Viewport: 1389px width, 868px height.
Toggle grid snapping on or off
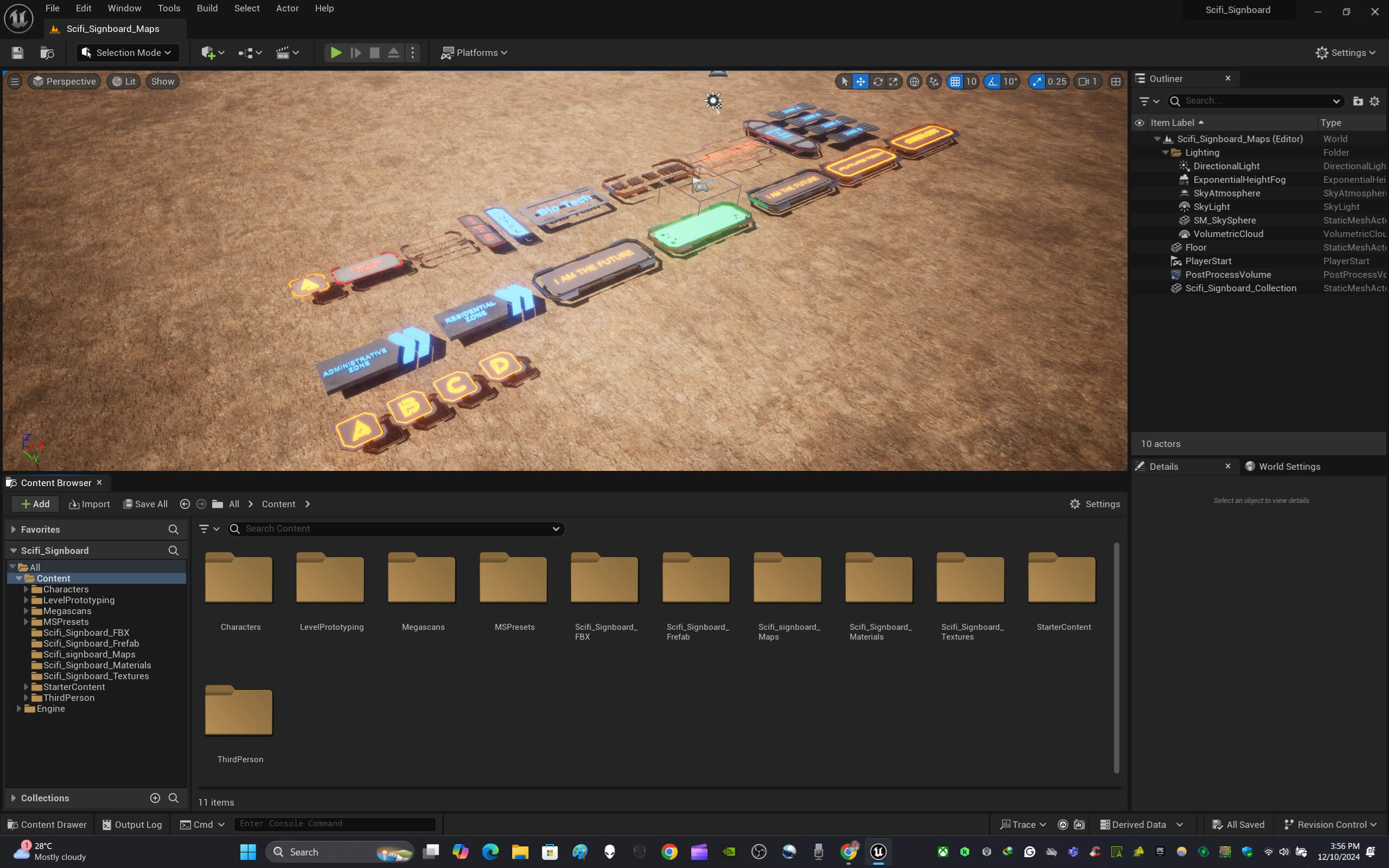click(x=955, y=81)
